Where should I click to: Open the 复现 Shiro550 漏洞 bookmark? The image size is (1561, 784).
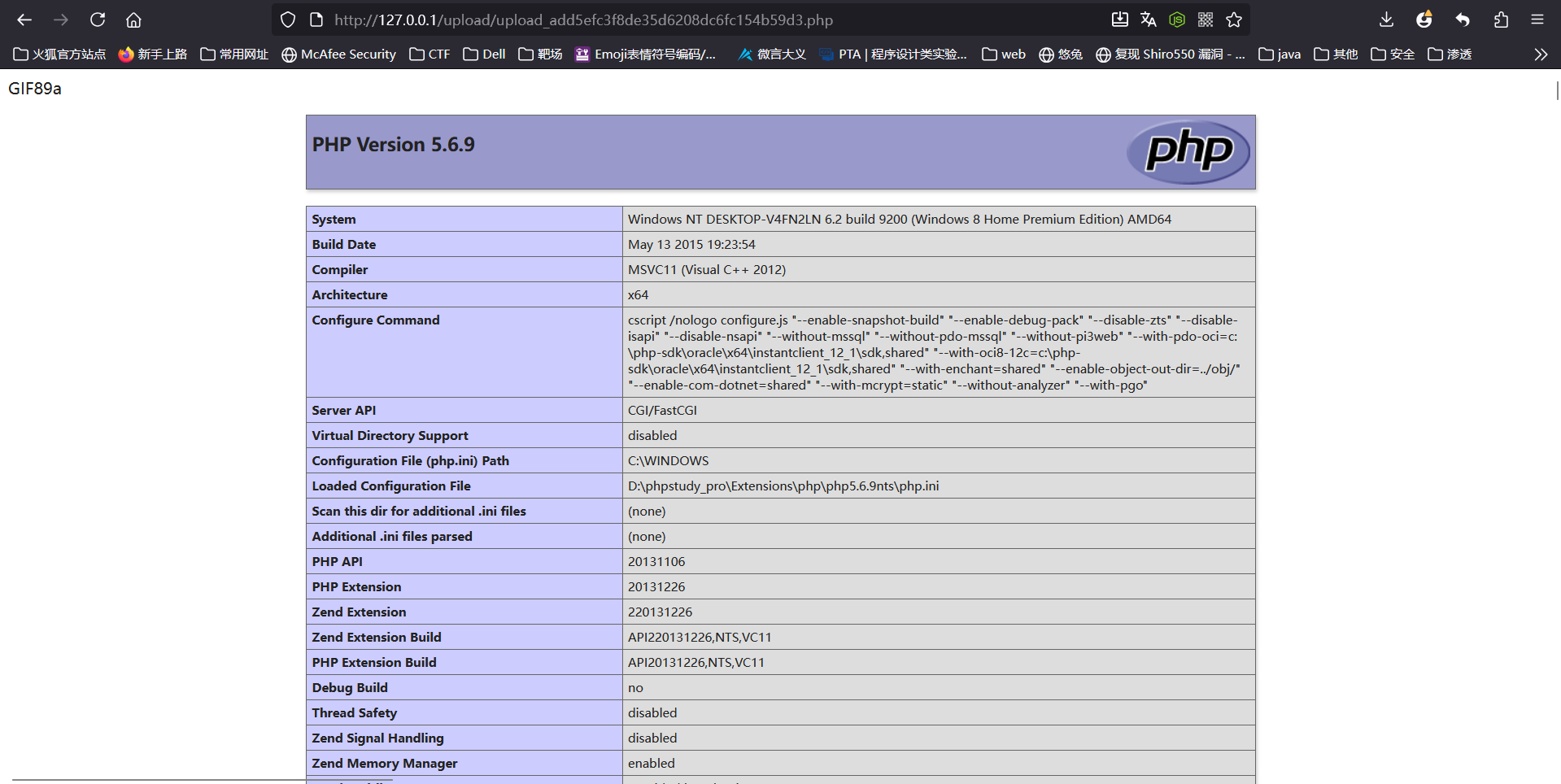click(x=1170, y=54)
